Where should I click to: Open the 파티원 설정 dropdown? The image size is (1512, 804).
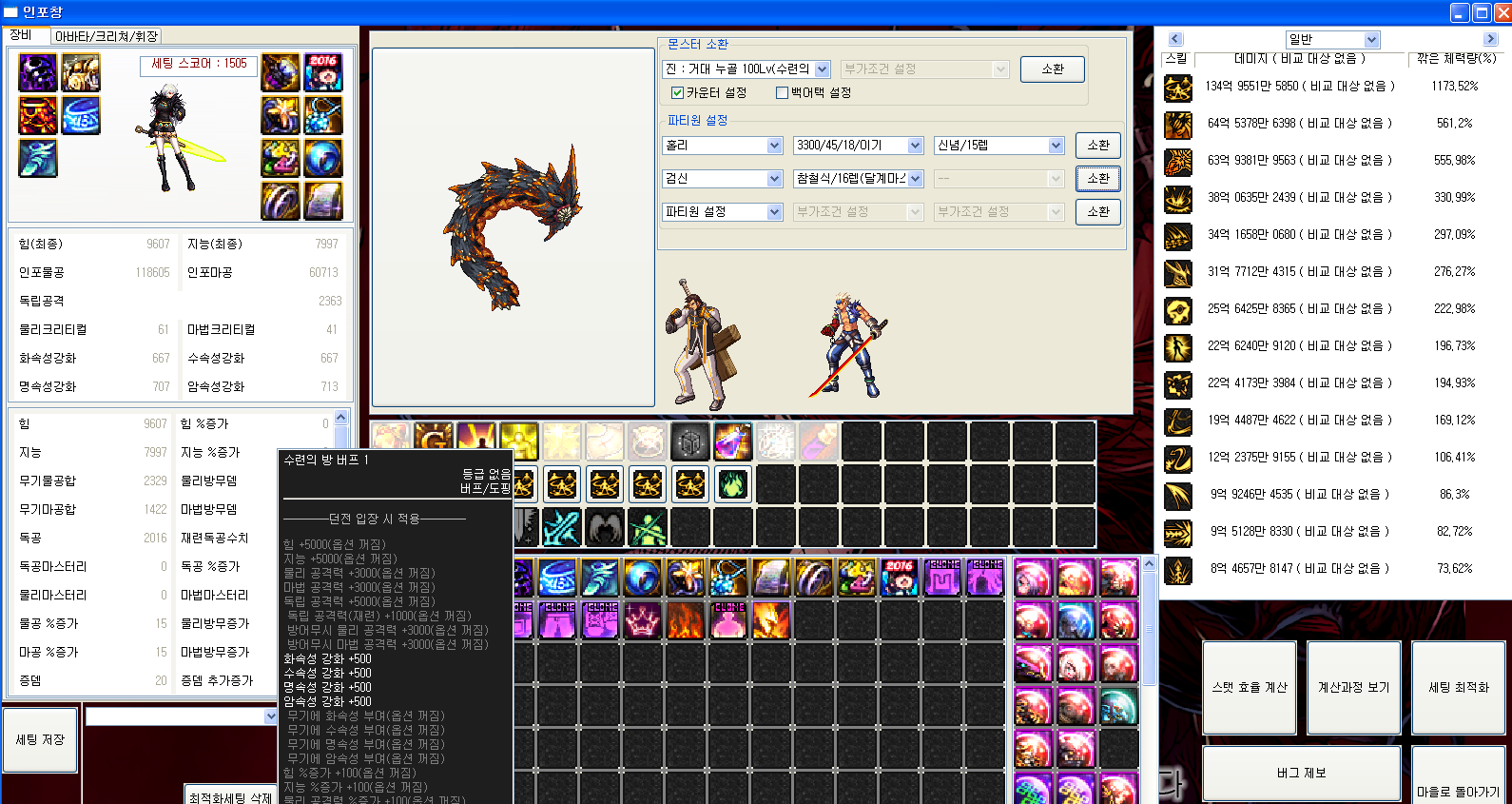(x=723, y=212)
